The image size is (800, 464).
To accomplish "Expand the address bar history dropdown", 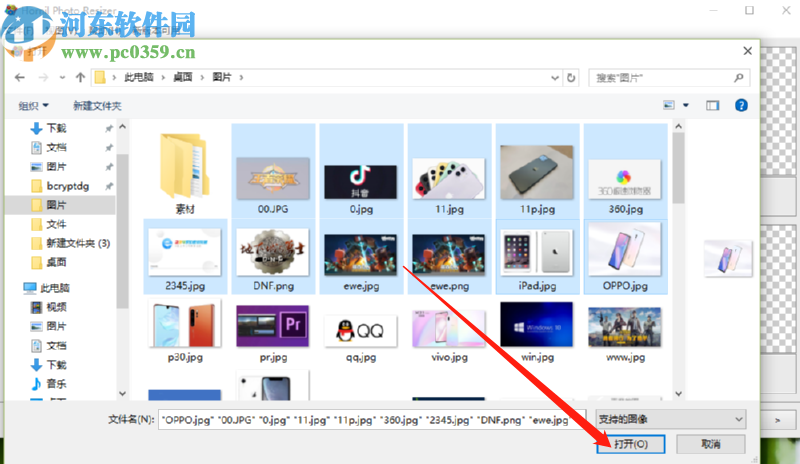I will point(555,78).
